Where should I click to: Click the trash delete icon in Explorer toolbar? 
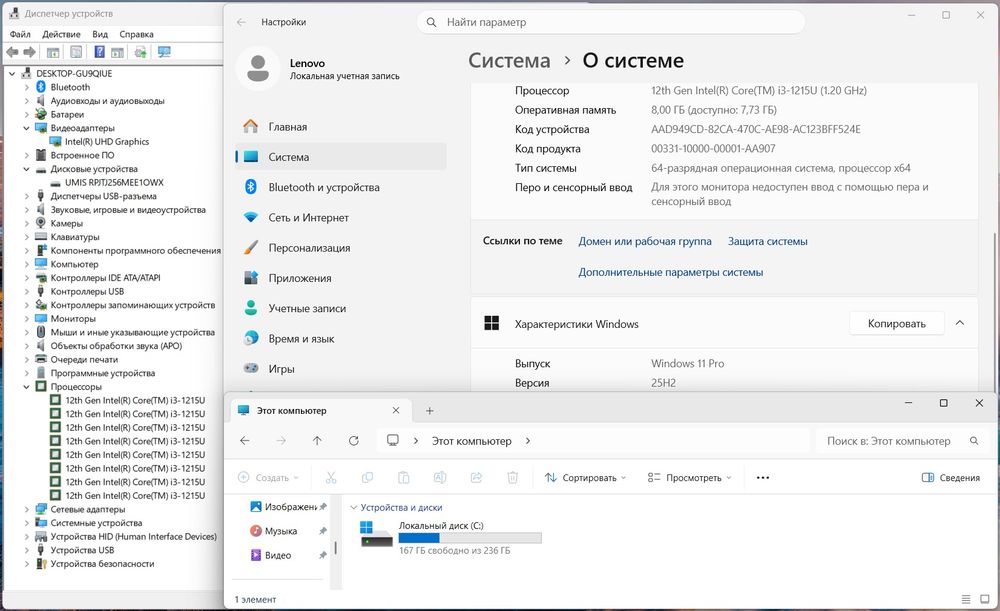point(512,478)
